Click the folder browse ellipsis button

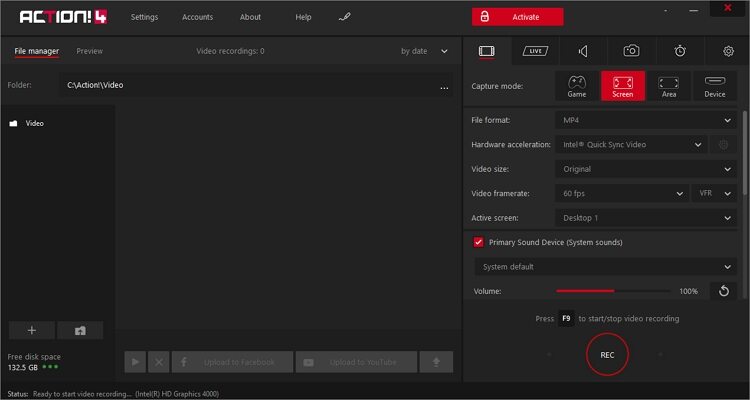click(444, 86)
